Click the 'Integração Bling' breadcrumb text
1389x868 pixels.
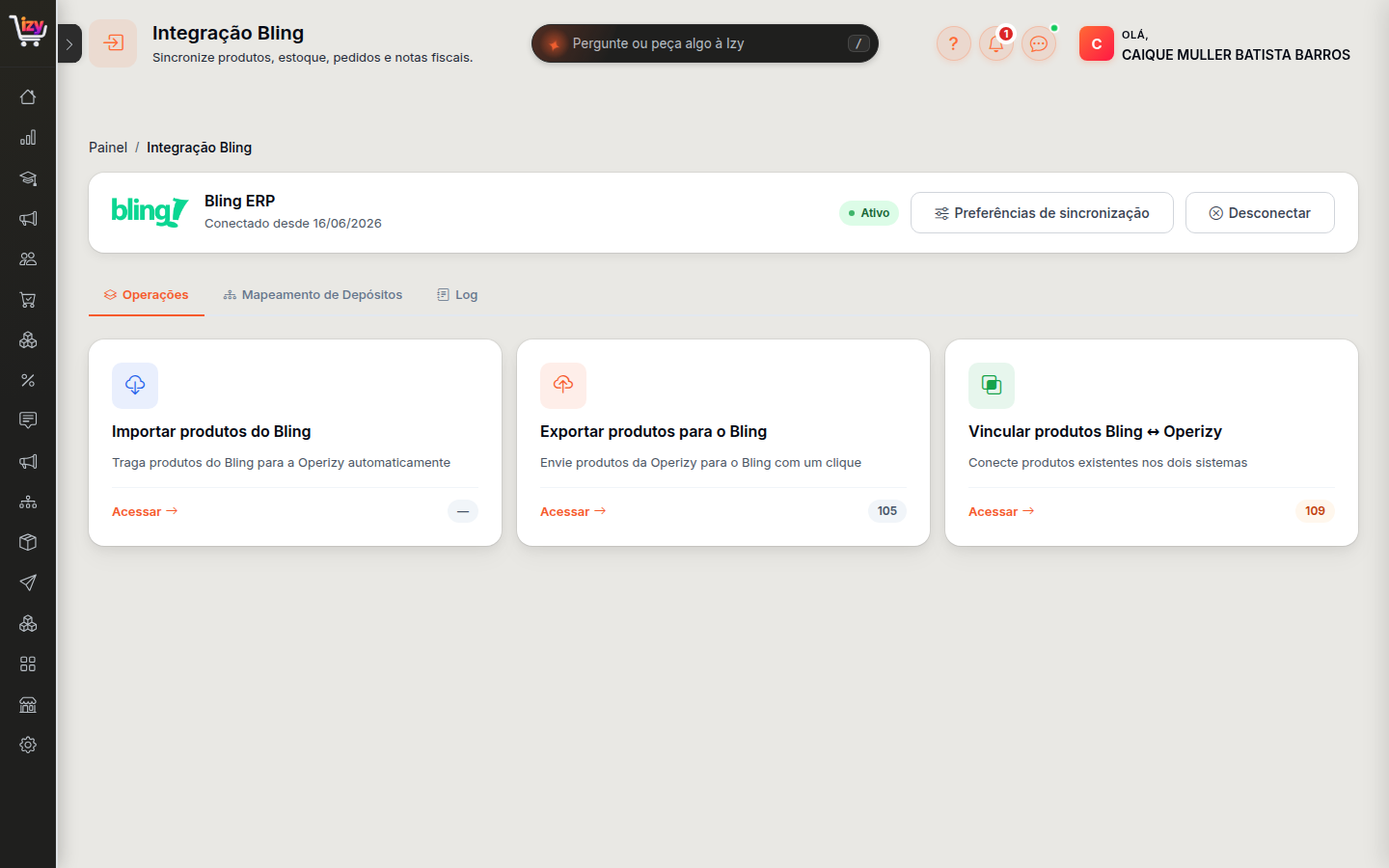tap(199, 148)
